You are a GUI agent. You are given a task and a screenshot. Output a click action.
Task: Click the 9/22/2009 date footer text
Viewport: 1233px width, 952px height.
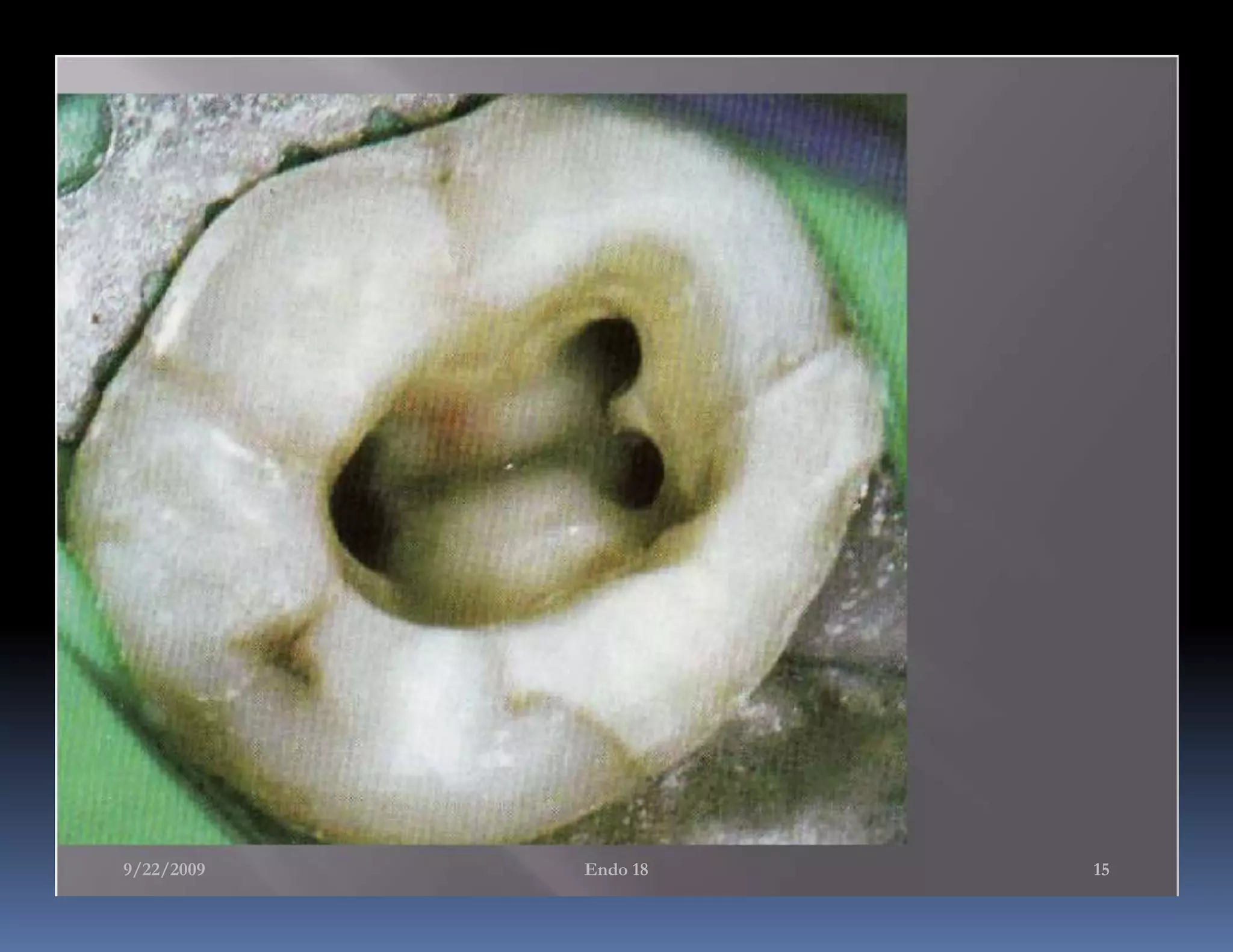tap(164, 870)
